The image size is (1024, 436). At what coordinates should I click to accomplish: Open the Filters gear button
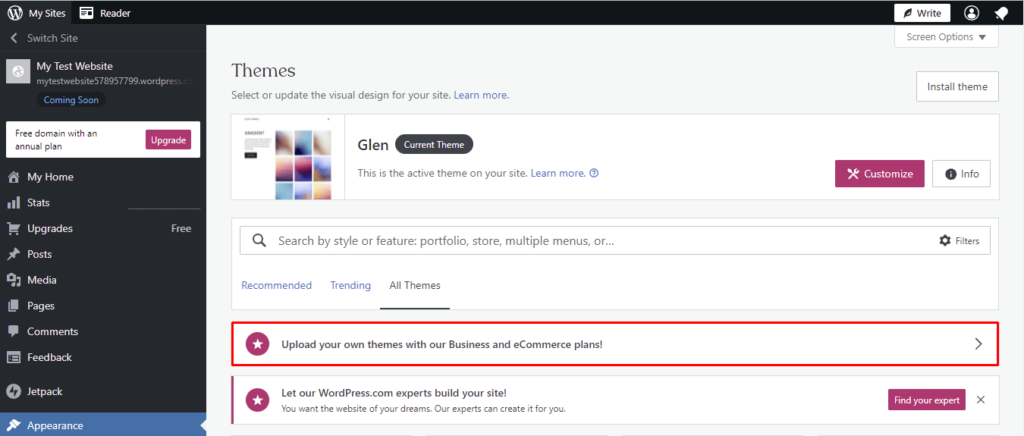[959, 241]
